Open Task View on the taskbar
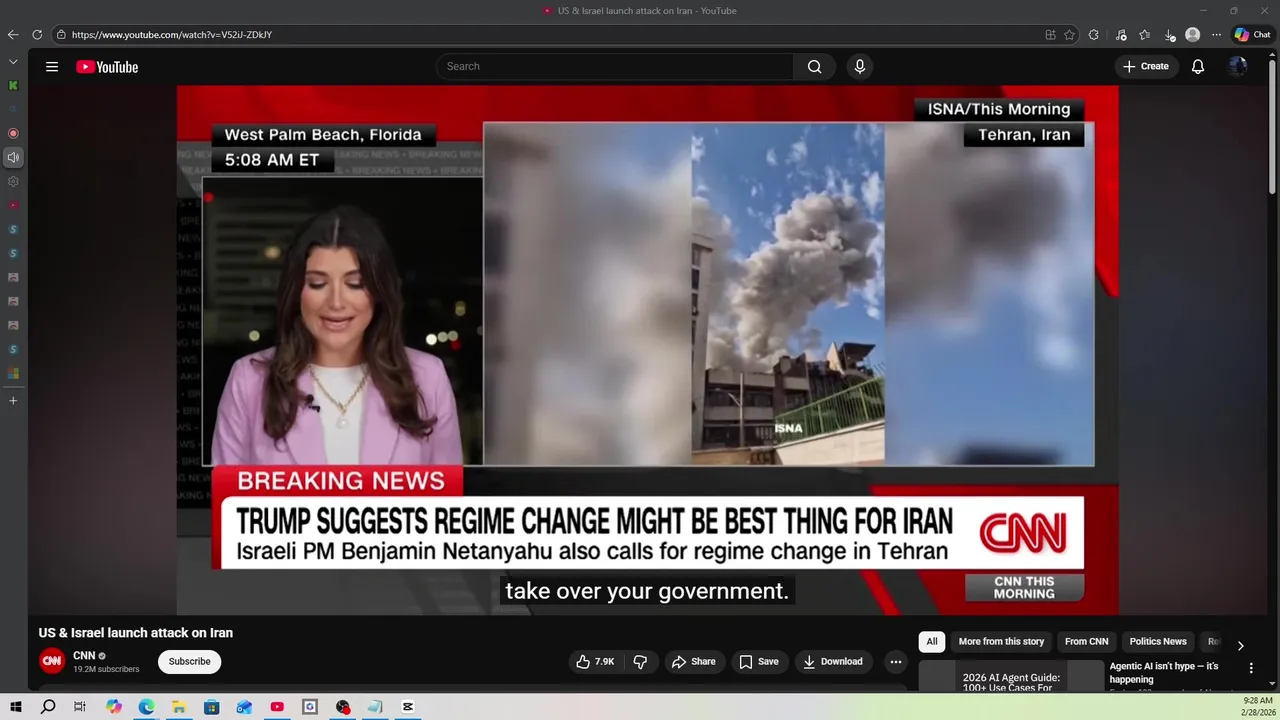This screenshot has height=720, width=1280. (x=80, y=707)
